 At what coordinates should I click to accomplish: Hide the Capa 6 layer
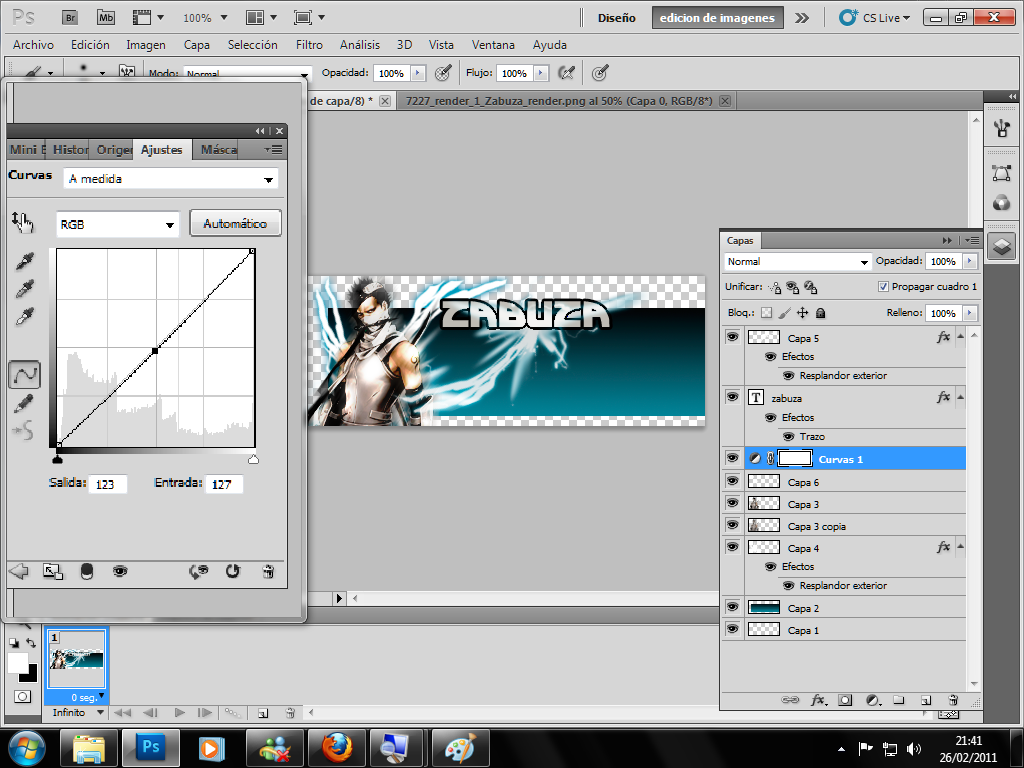[733, 481]
